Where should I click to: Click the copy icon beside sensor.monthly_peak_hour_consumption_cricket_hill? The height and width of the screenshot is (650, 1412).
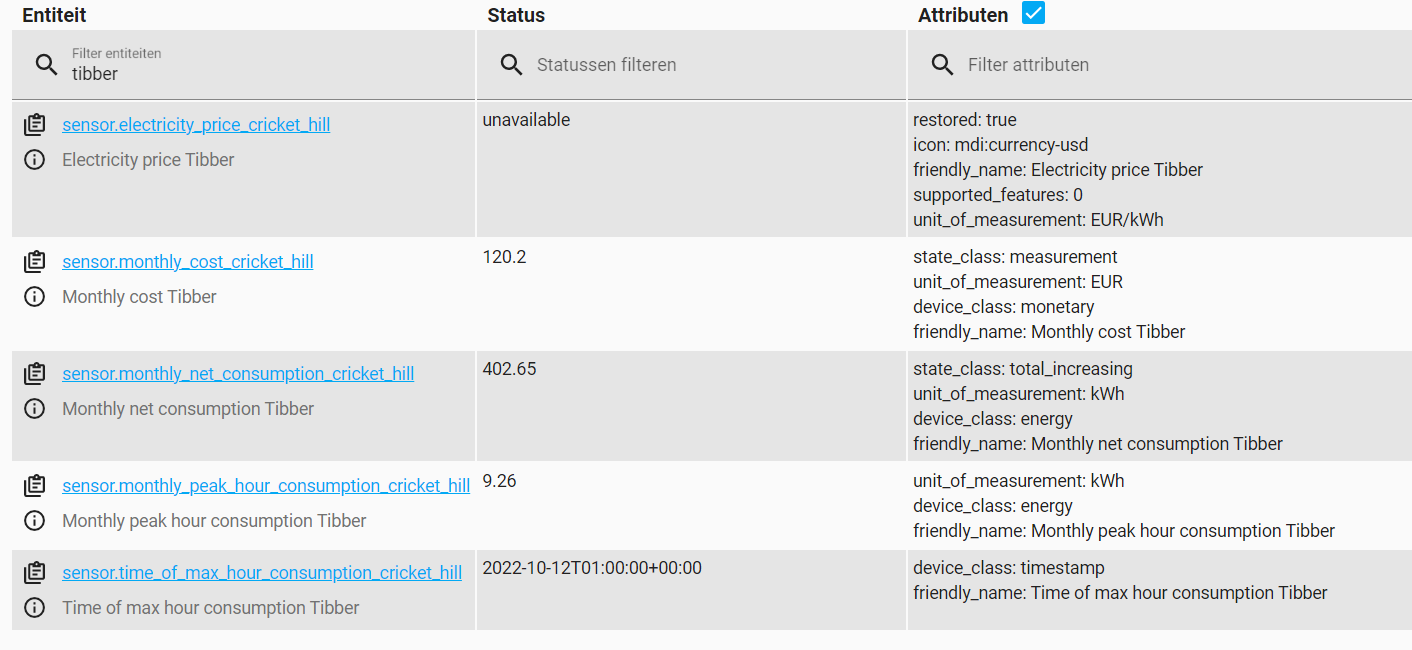35,485
